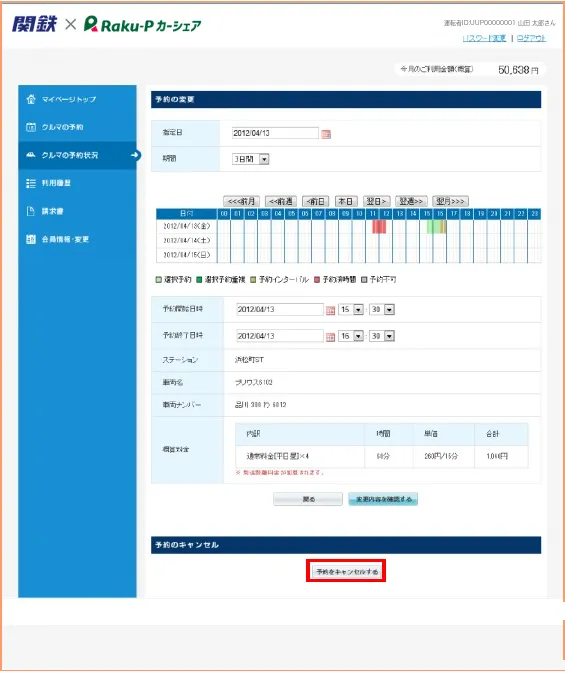Click the 50,638 円 usage amount
Image resolution: width=565 pixels, height=673 pixels.
[518, 70]
